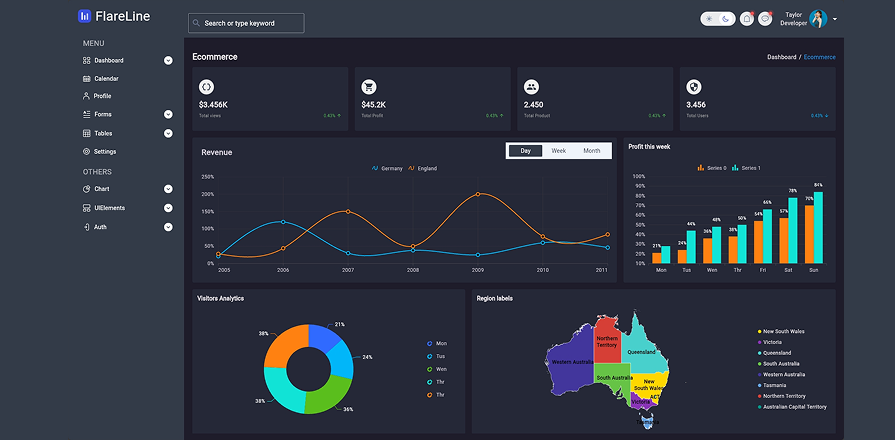Click Northern Territory region on map
Image resolution: width=895 pixels, height=440 pixels.
(607, 341)
